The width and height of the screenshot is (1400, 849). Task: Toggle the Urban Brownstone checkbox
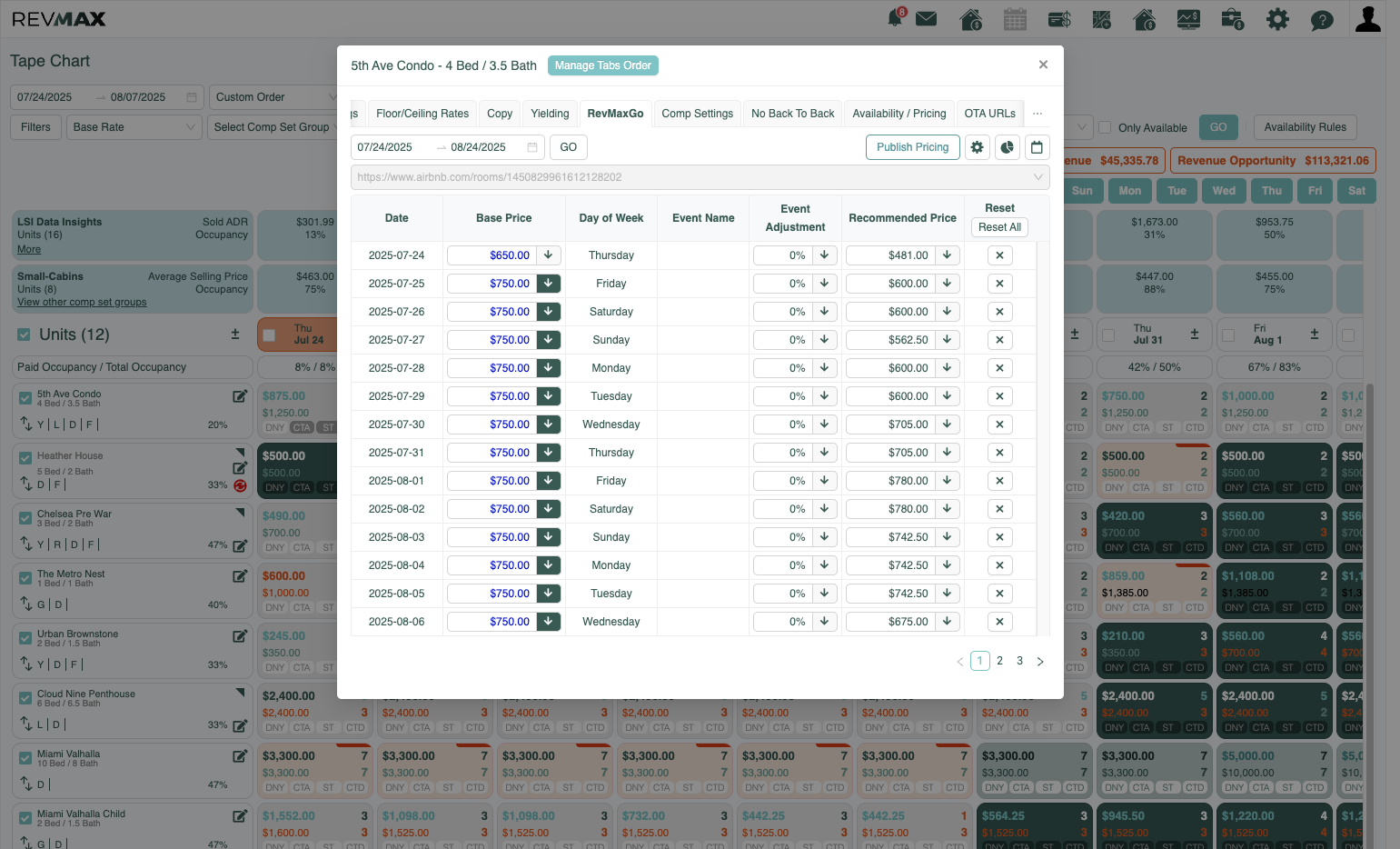[x=25, y=638]
